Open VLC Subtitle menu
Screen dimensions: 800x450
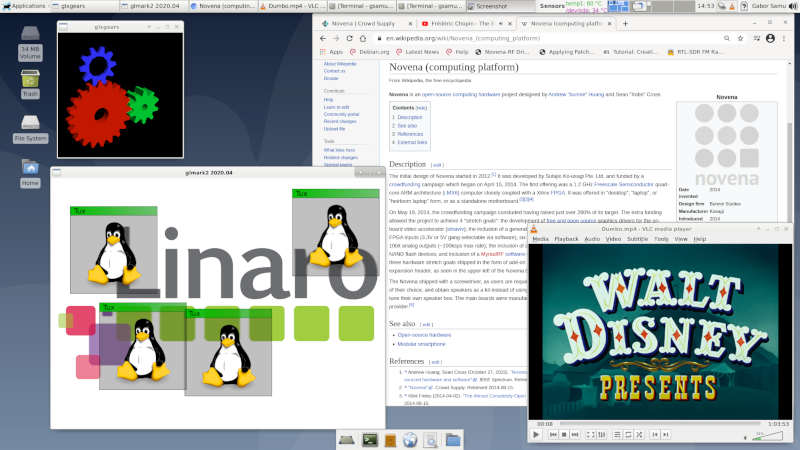[x=637, y=239]
